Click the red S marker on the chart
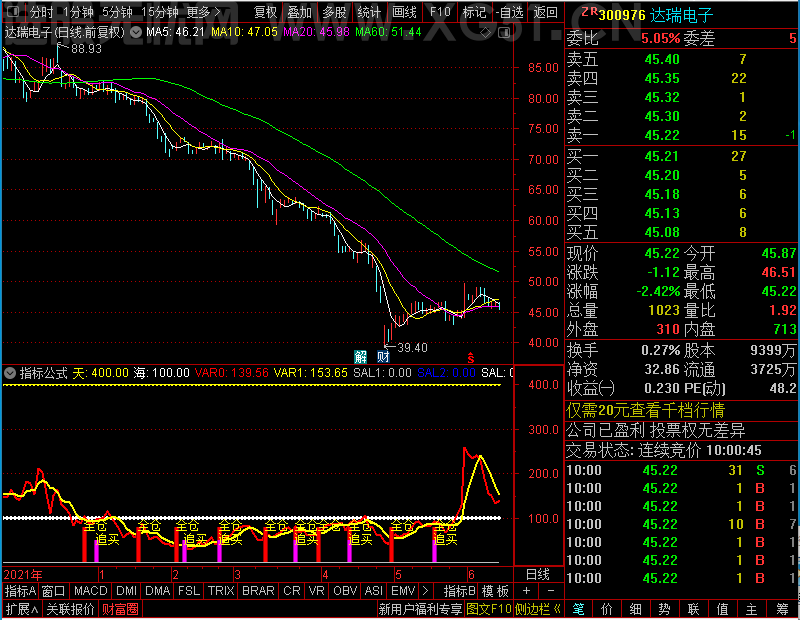Screen dimensions: 800x620 [471, 358]
